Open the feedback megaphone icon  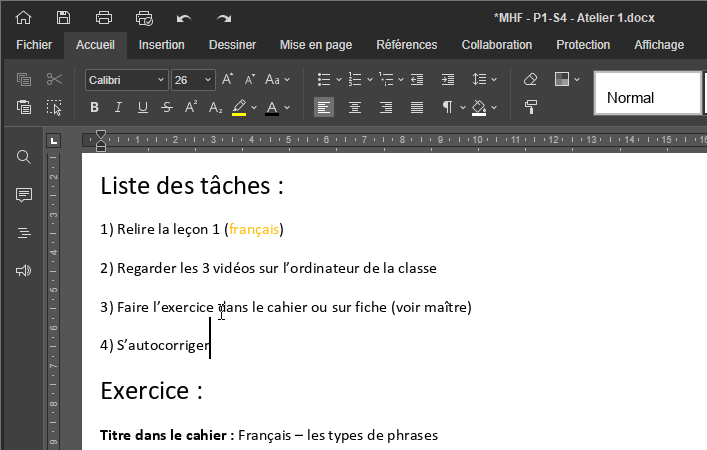[23, 271]
